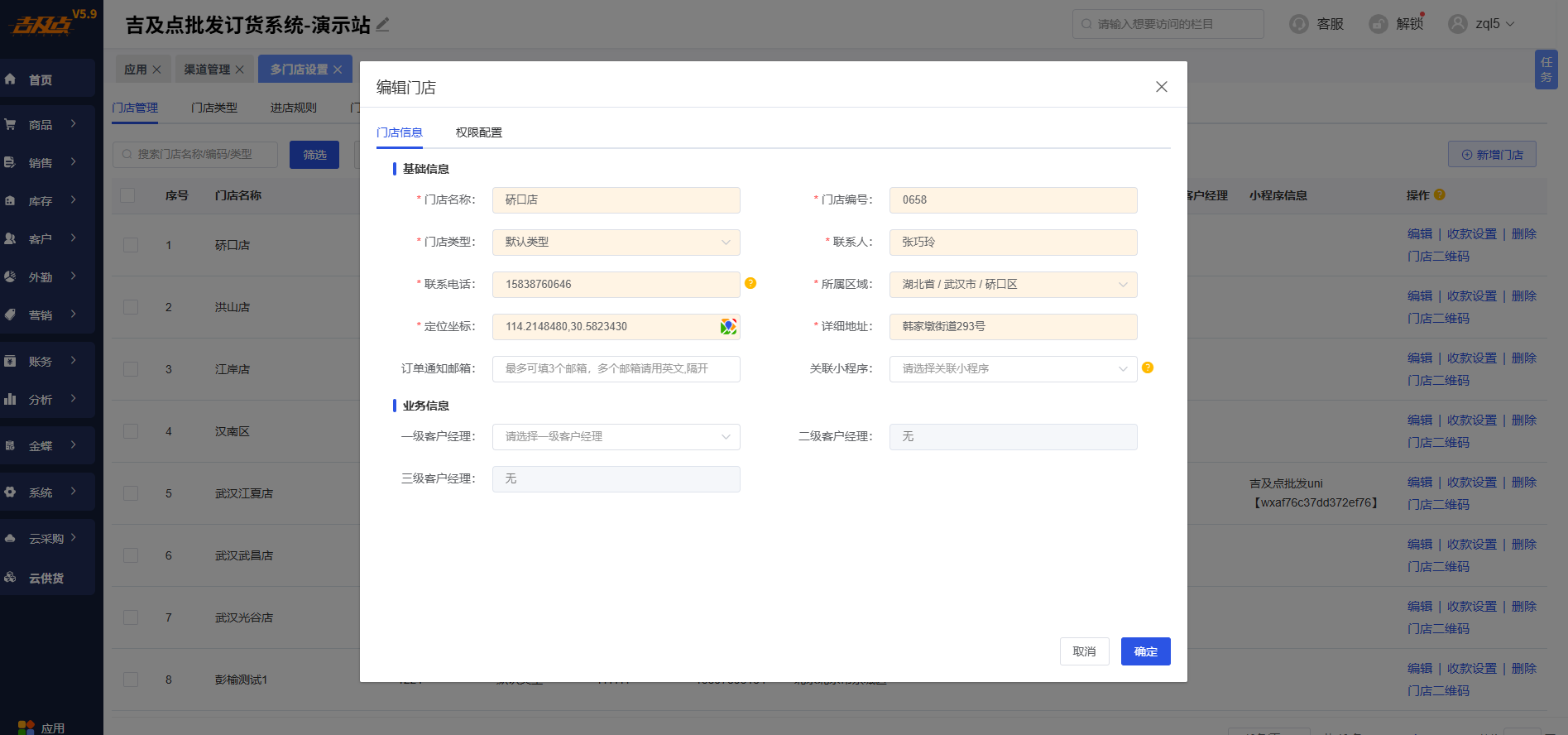Click the 云供货 icon in sidebar
Viewport: 1568px width, 735px height.
tap(11, 578)
